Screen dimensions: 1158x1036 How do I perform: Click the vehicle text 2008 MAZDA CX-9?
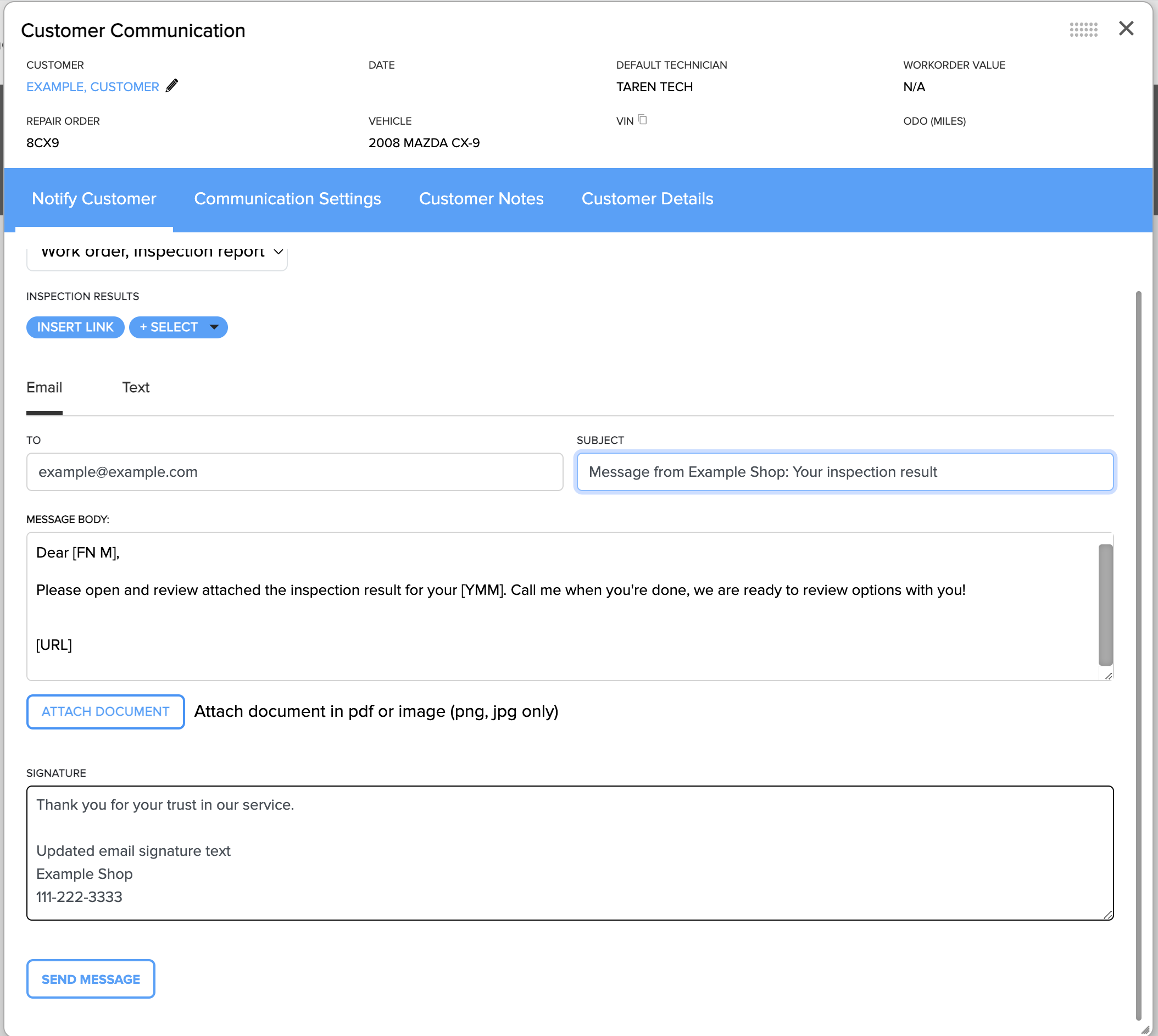pyautogui.click(x=424, y=143)
